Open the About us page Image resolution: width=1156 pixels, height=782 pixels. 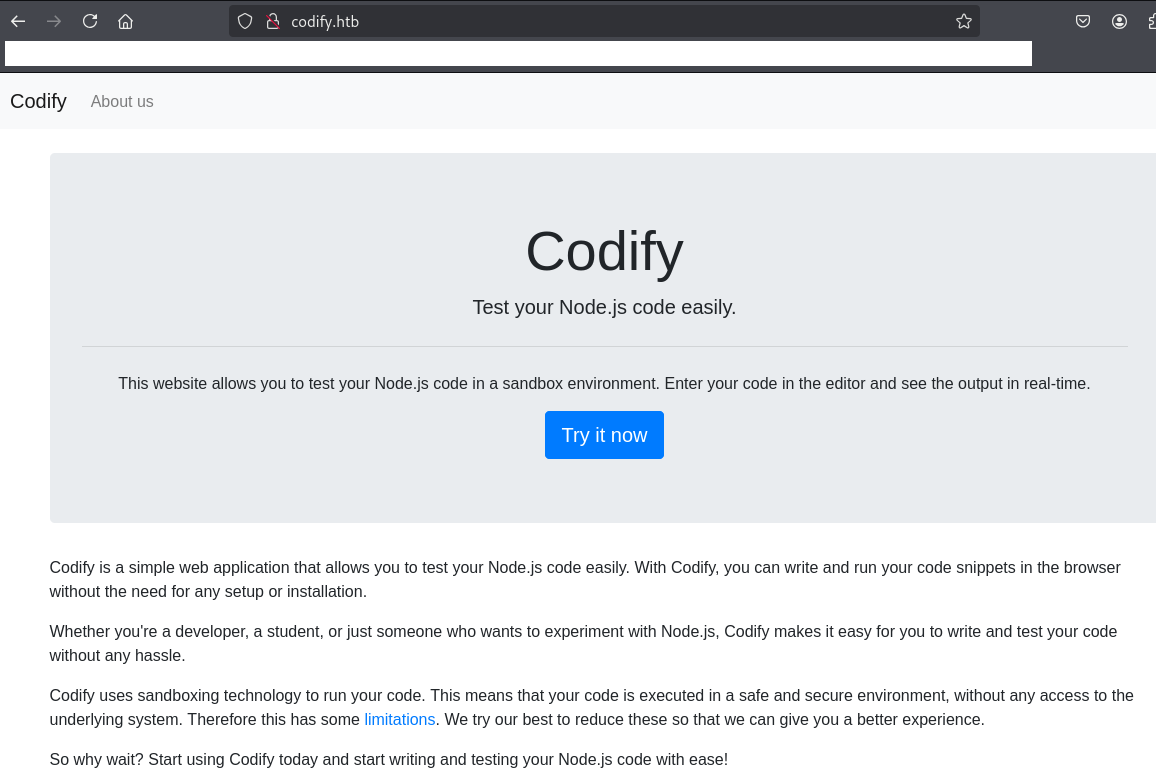(122, 101)
